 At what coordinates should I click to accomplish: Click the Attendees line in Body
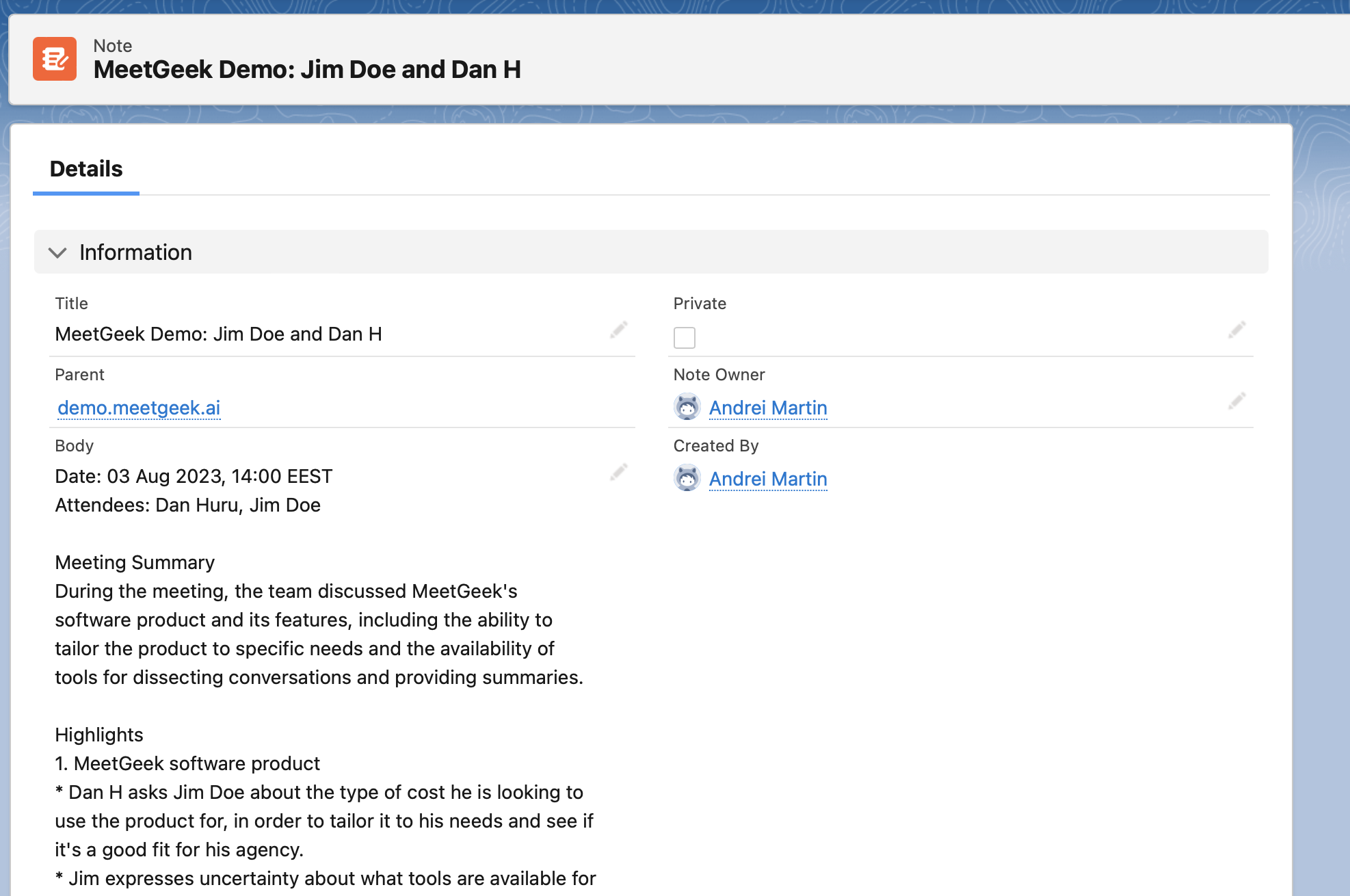(x=187, y=505)
